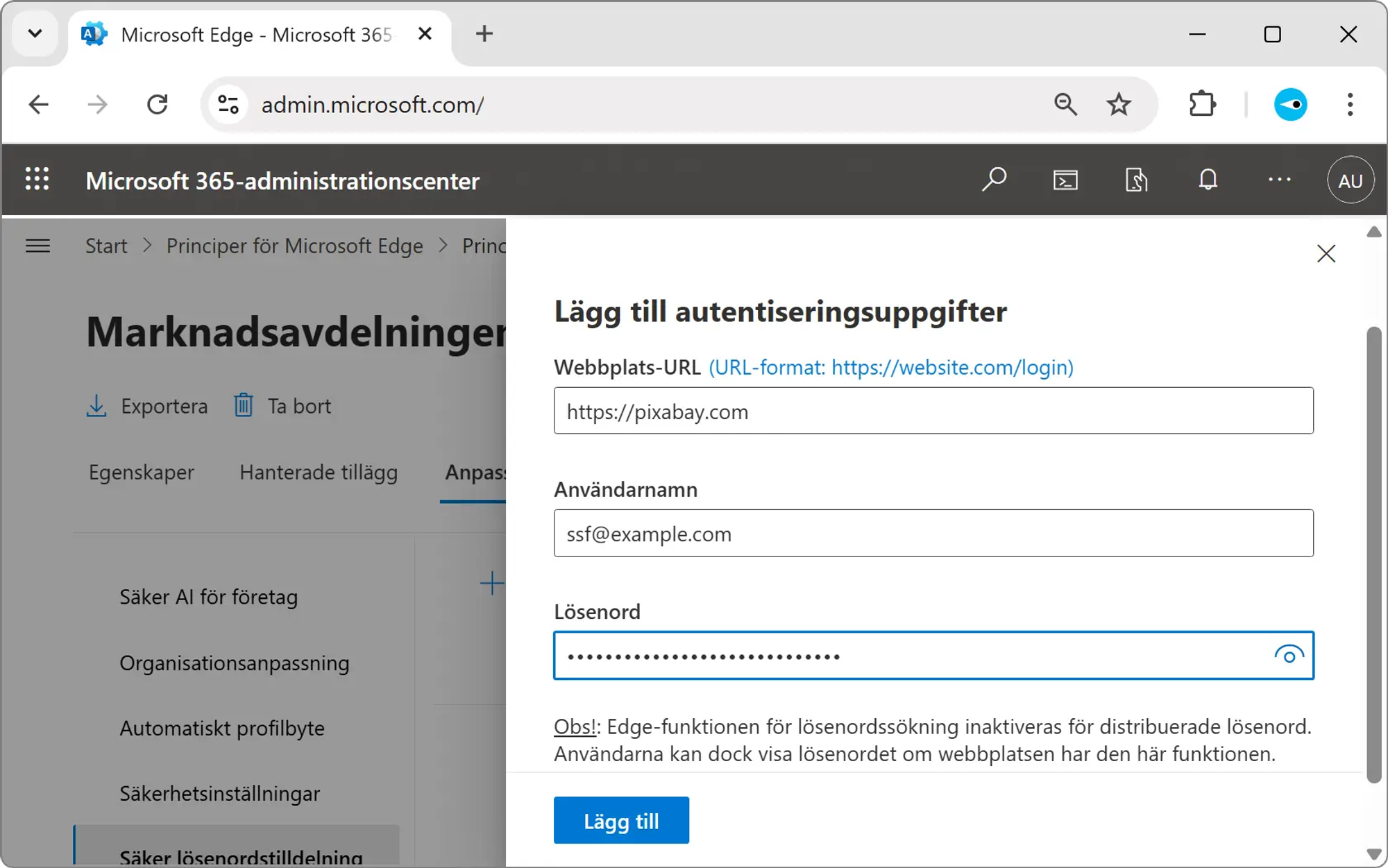The image size is (1388, 868).
Task: Close the Microsoft Edge - Microsoft 365 tab
Action: pos(425,33)
